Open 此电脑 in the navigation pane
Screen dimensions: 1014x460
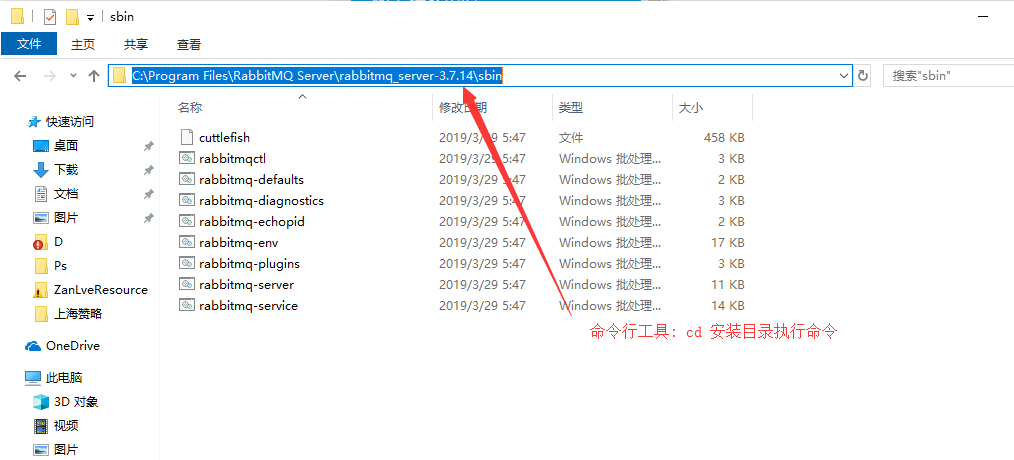64,377
